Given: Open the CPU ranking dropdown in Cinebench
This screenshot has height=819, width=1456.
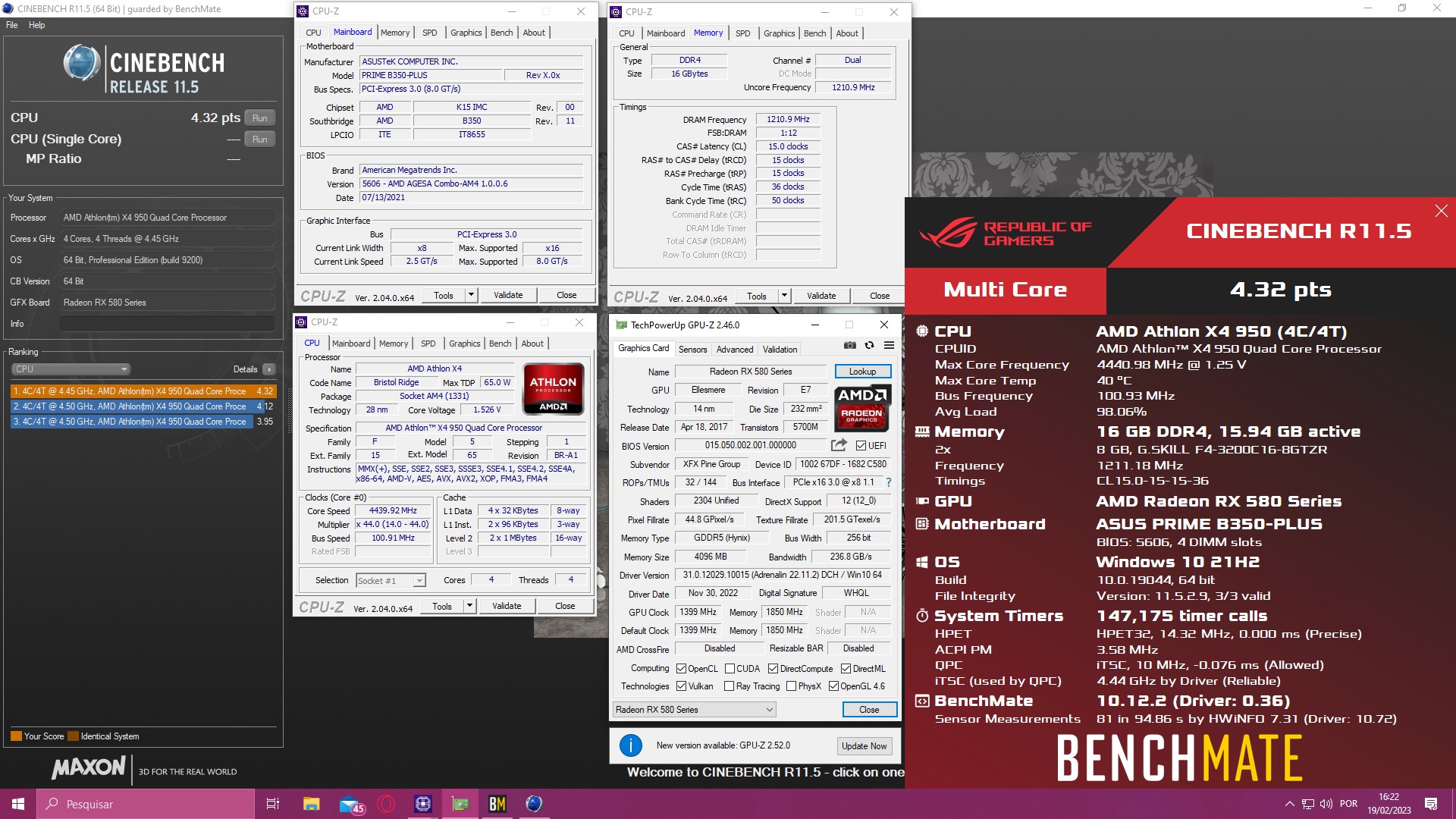Looking at the screenshot, I should (71, 369).
